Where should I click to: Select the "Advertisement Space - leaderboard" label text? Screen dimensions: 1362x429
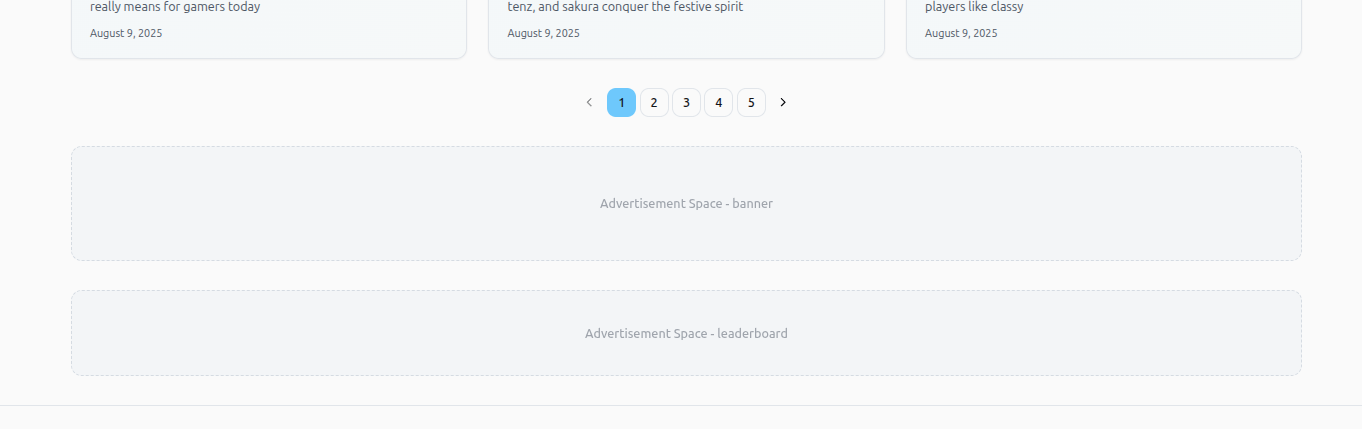[x=686, y=333]
